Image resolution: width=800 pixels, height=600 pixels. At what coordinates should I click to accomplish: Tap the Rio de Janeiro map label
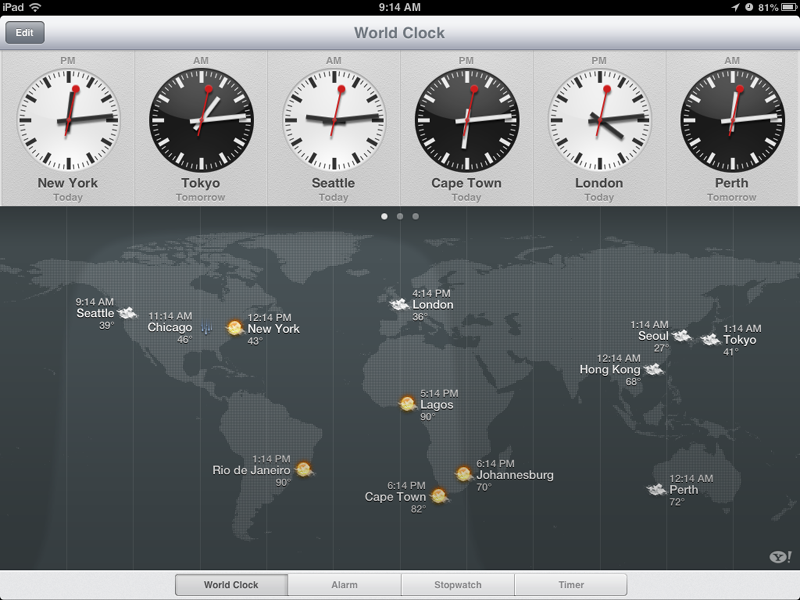pyautogui.click(x=252, y=470)
